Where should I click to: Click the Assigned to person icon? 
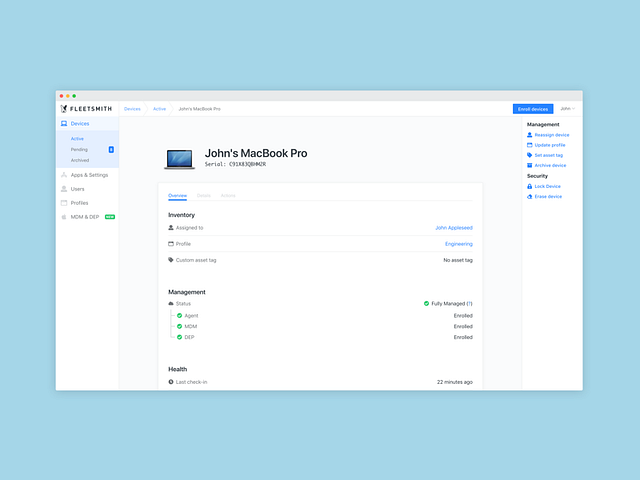171,228
